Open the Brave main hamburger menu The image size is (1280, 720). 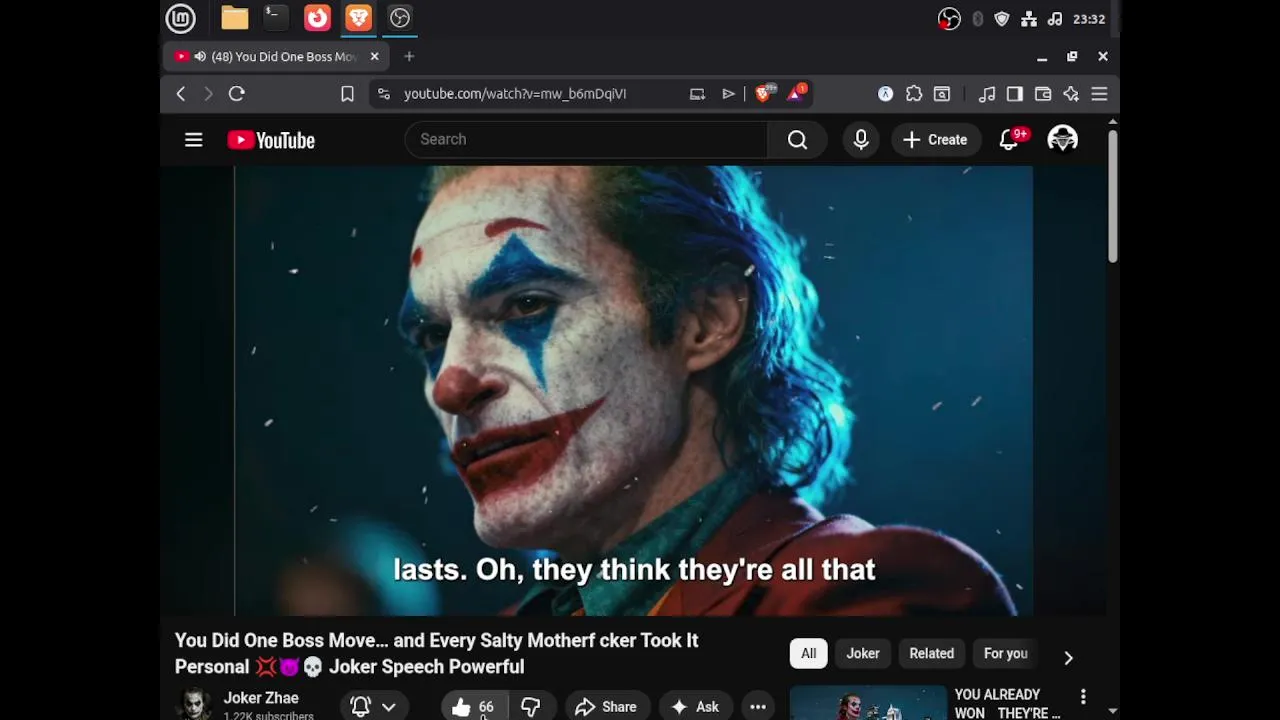[1099, 94]
